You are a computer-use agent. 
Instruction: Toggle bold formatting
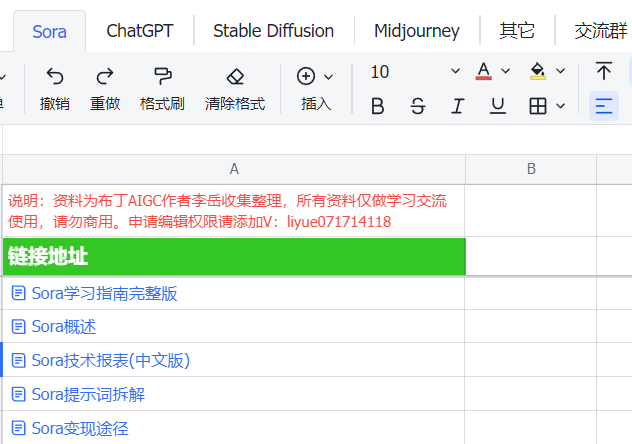(378, 106)
